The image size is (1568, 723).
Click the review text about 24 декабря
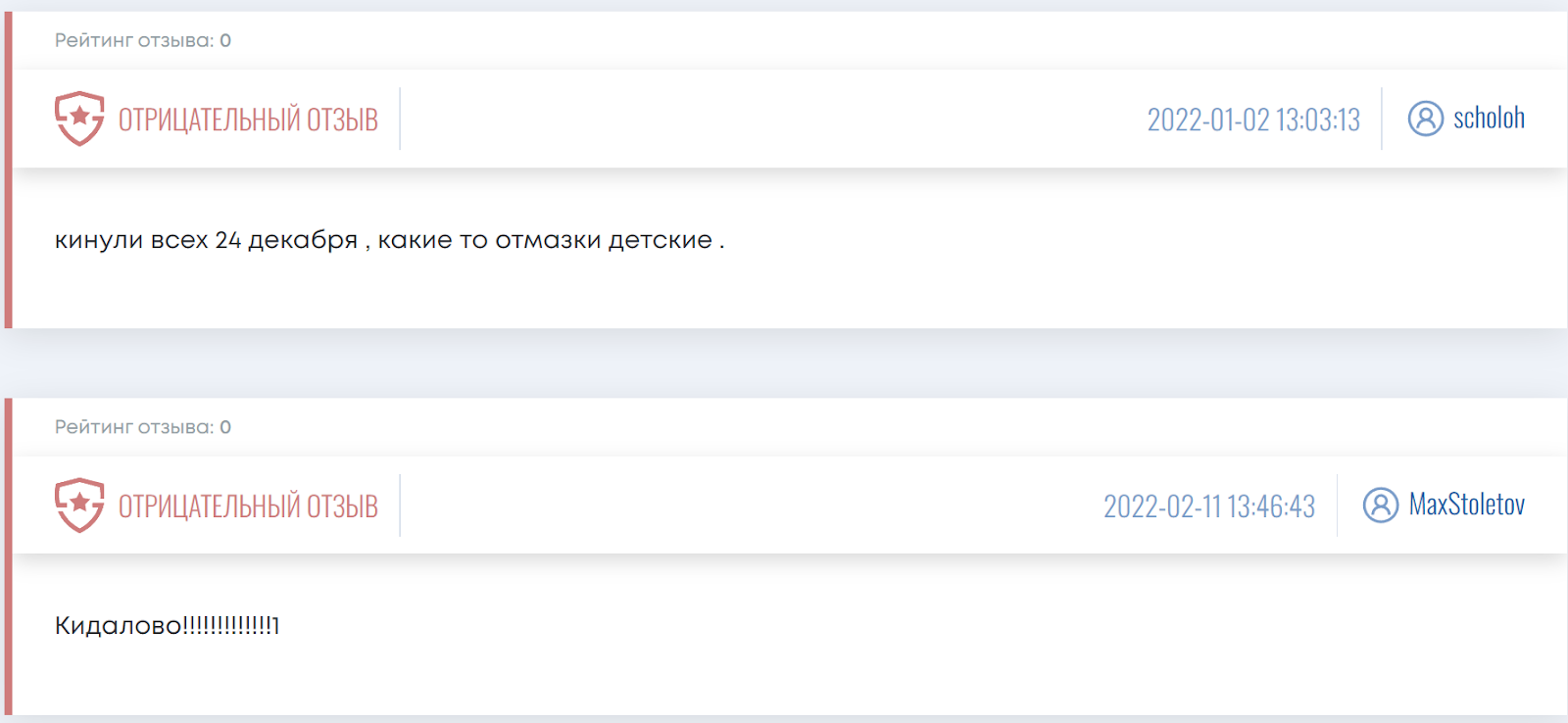pos(389,240)
